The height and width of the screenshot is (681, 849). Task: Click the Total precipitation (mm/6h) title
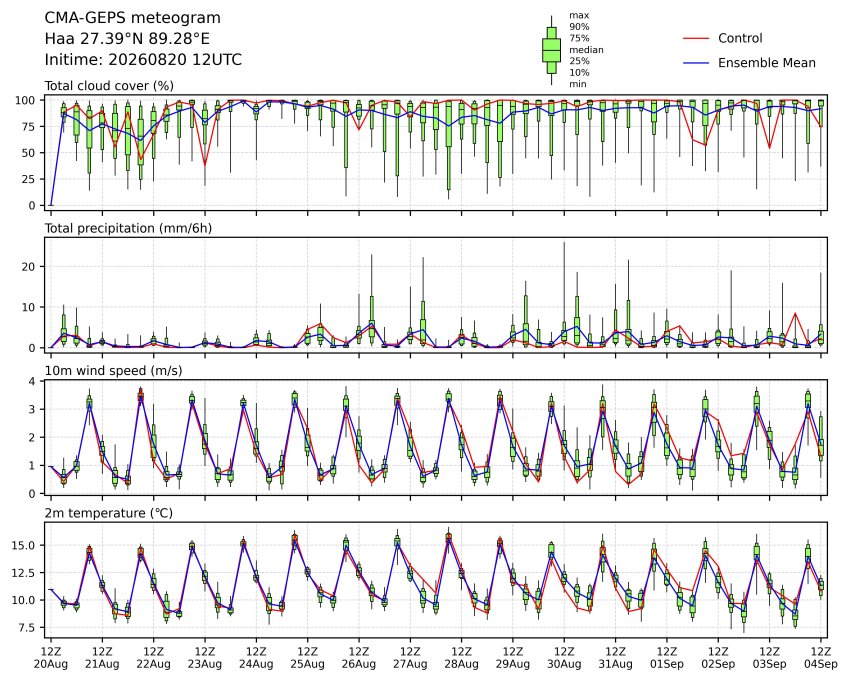[x=128, y=228]
